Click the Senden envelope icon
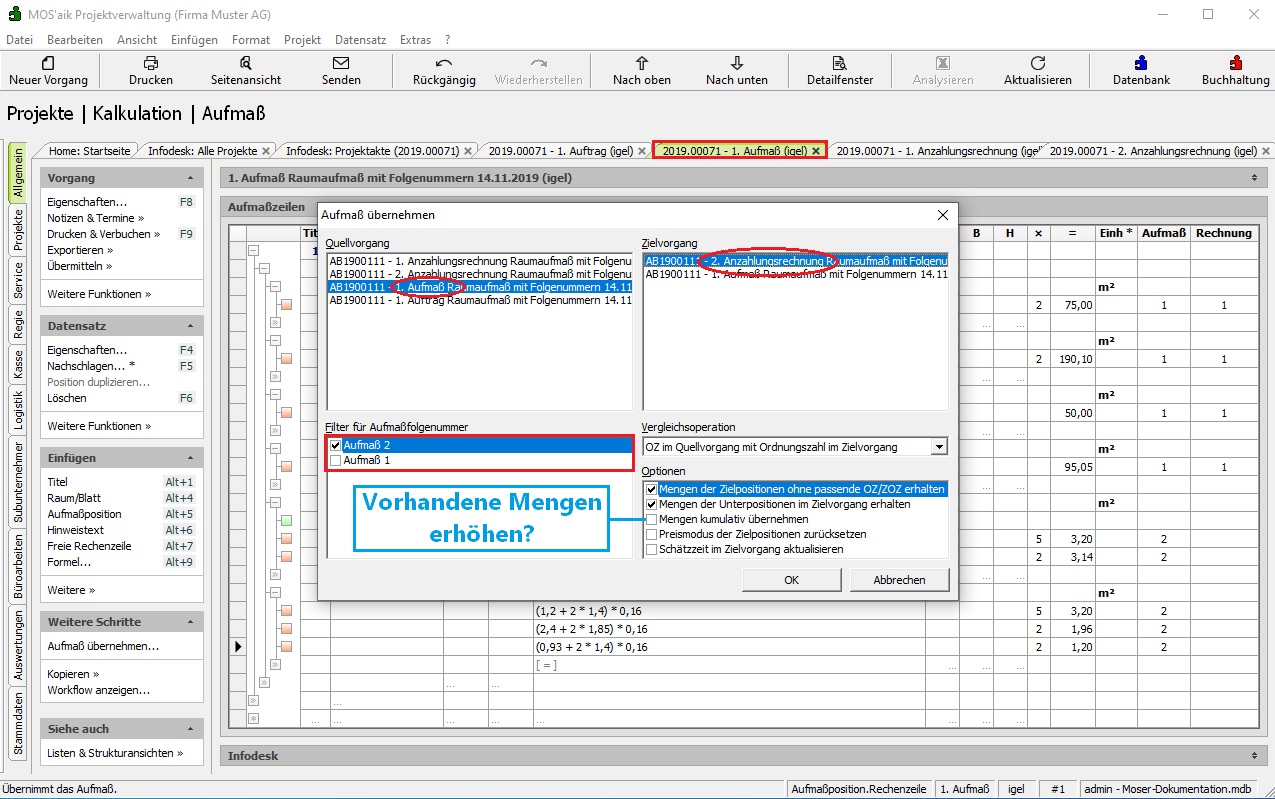1275x799 pixels. pyautogui.click(x=341, y=63)
